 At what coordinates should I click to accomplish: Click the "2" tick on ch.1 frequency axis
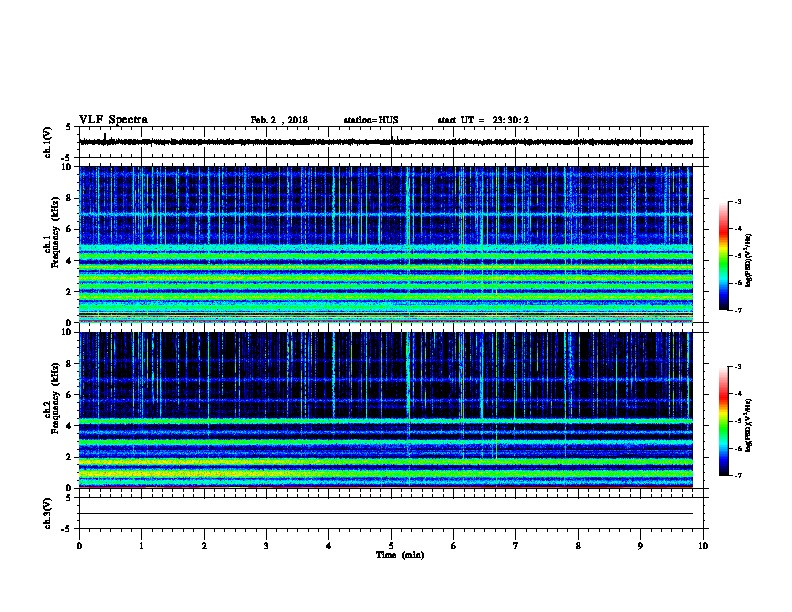click(x=70, y=292)
